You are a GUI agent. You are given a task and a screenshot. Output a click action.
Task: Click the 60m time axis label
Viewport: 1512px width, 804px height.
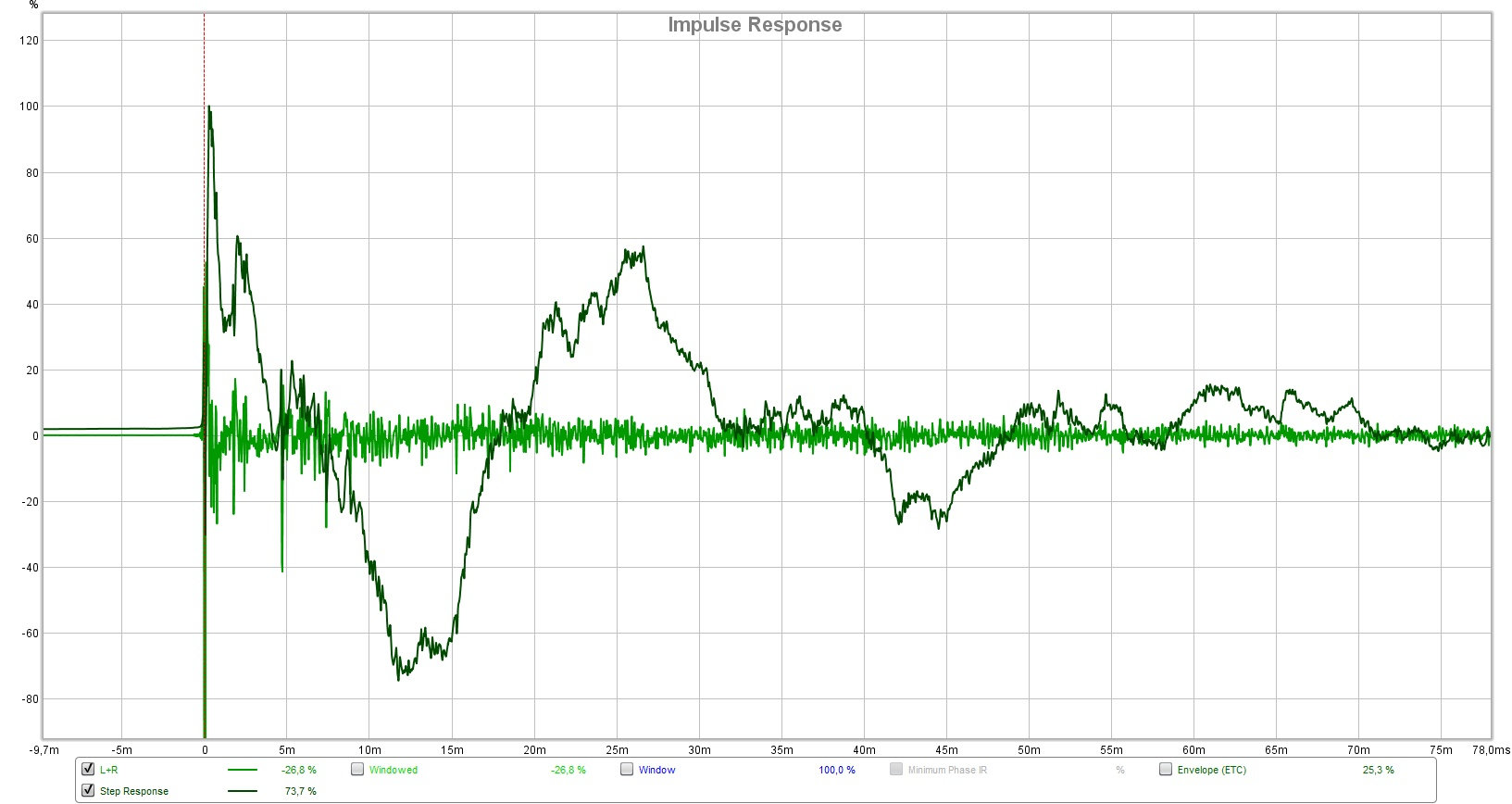pyautogui.click(x=1193, y=750)
